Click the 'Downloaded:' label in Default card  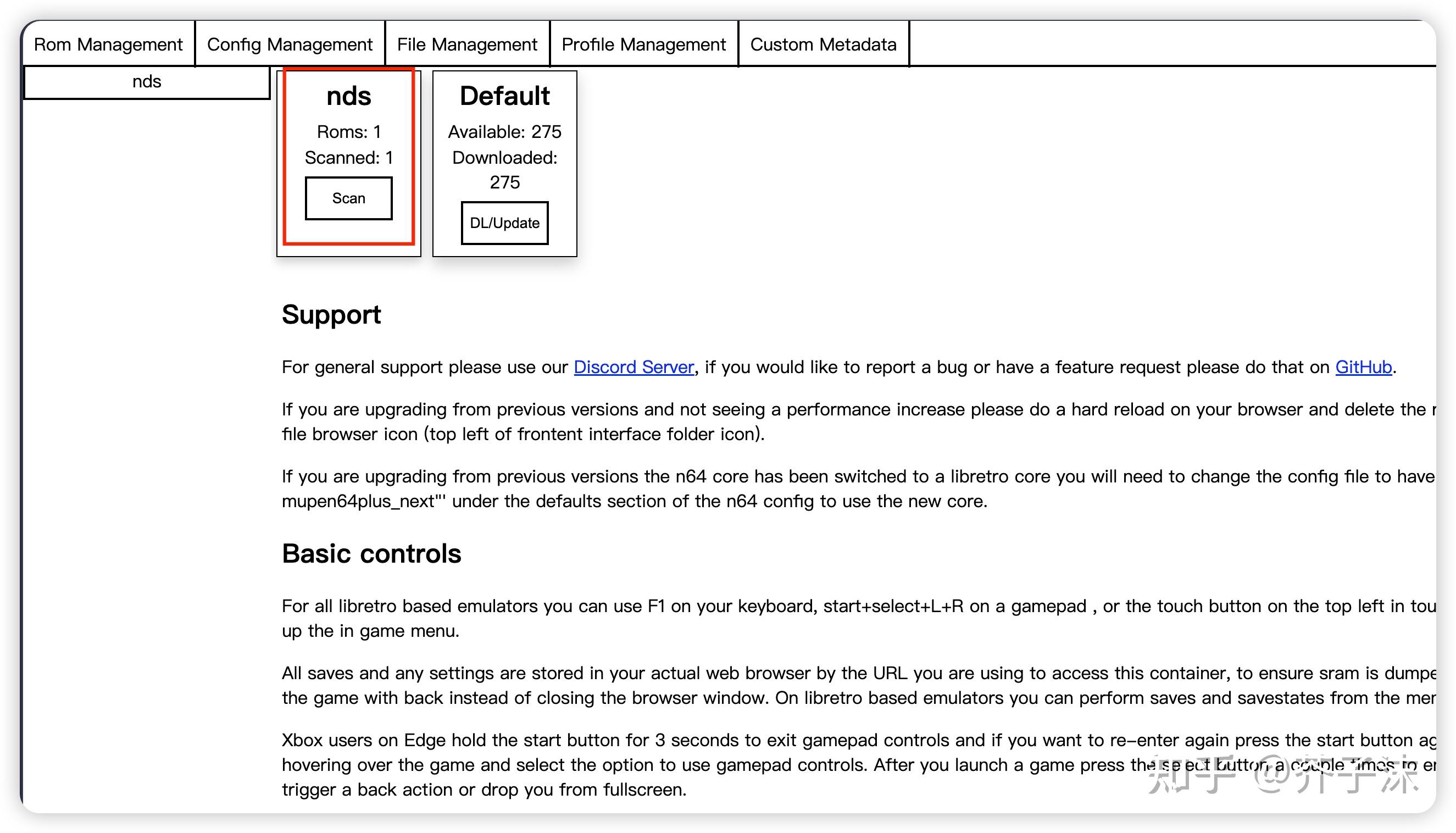tap(504, 157)
